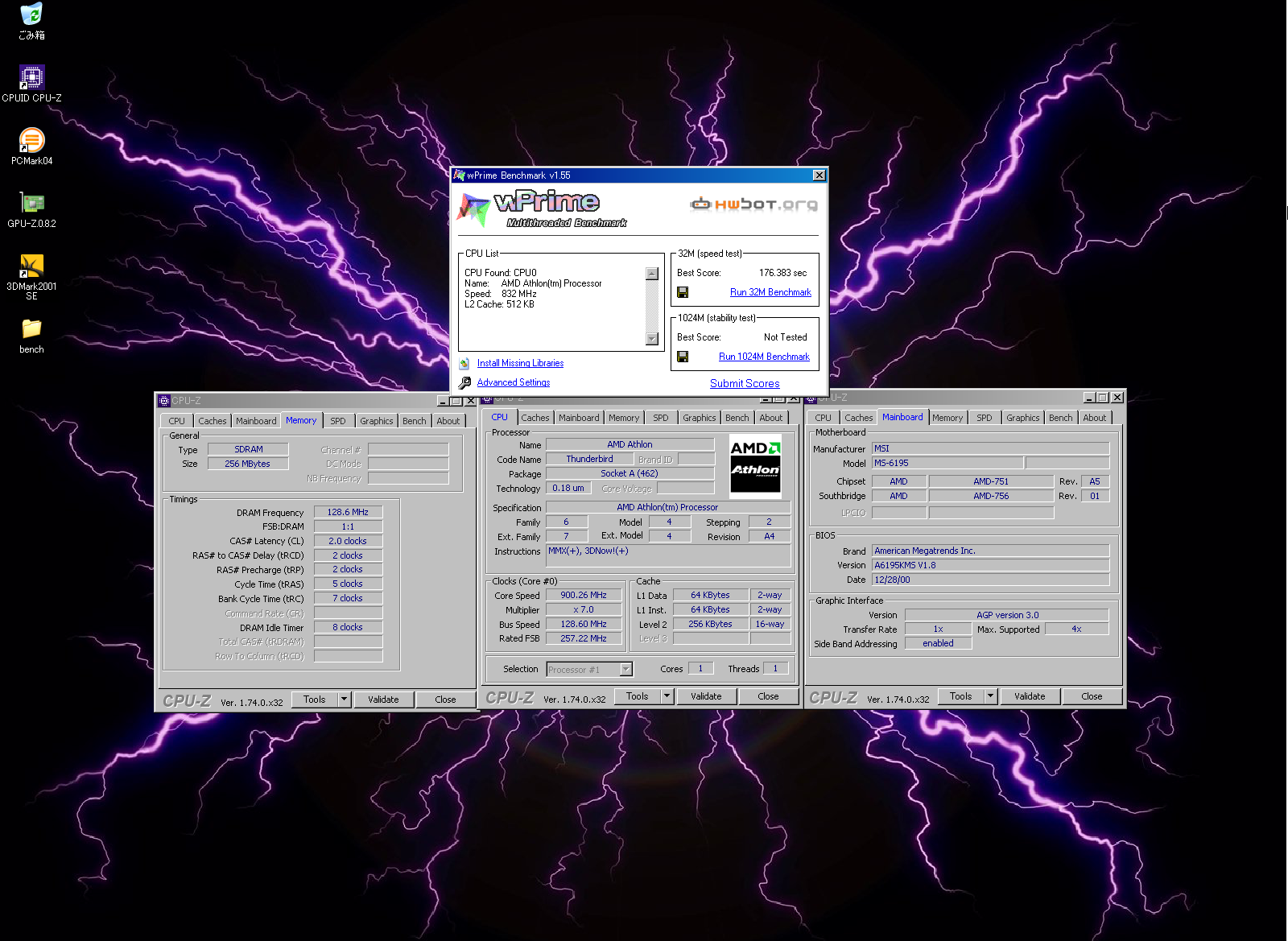Open About tab in left CPU-Z window
Screen dimensions: 1288x941
(448, 421)
